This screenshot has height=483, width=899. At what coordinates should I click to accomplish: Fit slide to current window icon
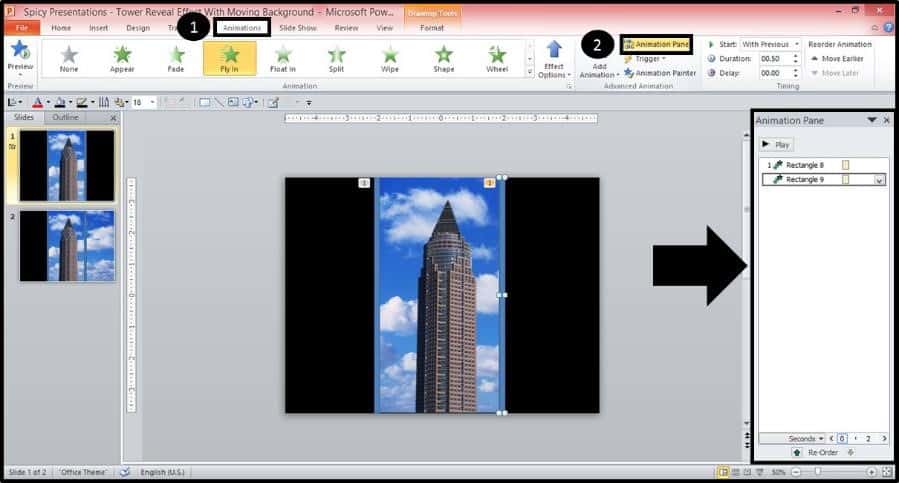[x=887, y=472]
